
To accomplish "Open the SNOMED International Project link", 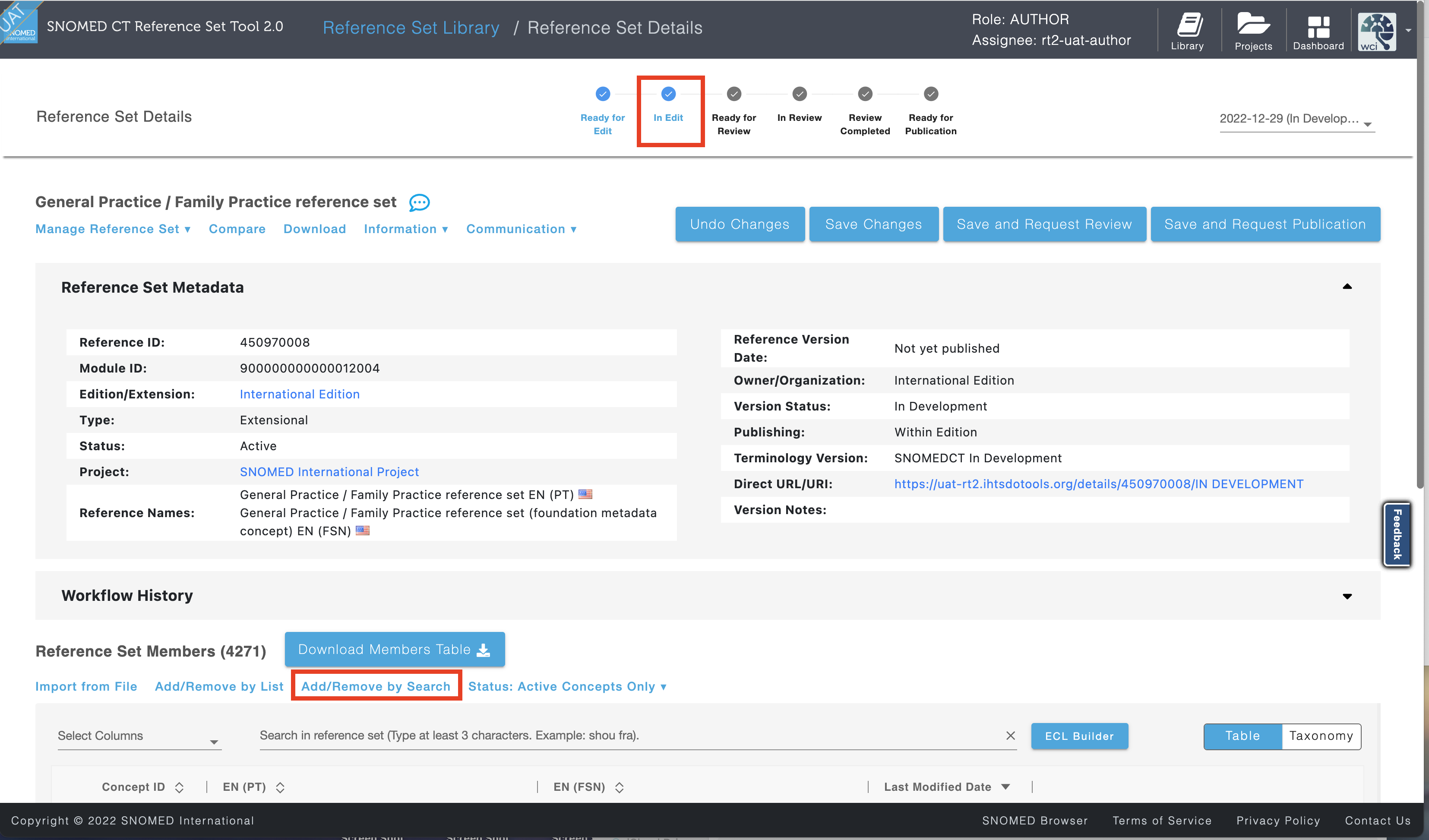I will [x=329, y=471].
